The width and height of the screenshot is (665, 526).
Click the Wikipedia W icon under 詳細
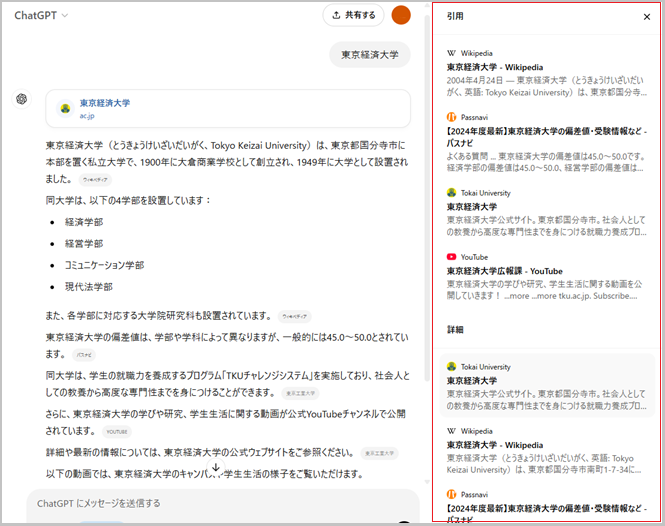tap(451, 431)
